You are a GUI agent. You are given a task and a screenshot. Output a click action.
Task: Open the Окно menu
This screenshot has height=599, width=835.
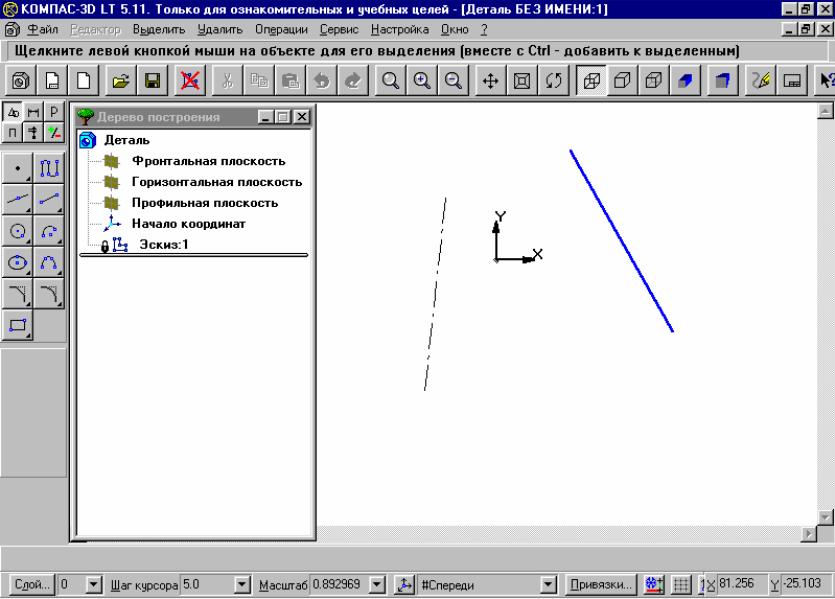[x=455, y=30]
